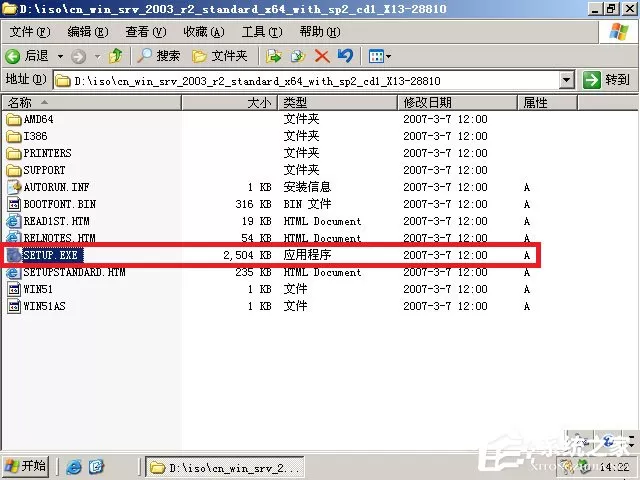Image resolution: width=640 pixels, height=480 pixels.
Task: Click the blue Undo arrow icon
Action: [x=345, y=56]
